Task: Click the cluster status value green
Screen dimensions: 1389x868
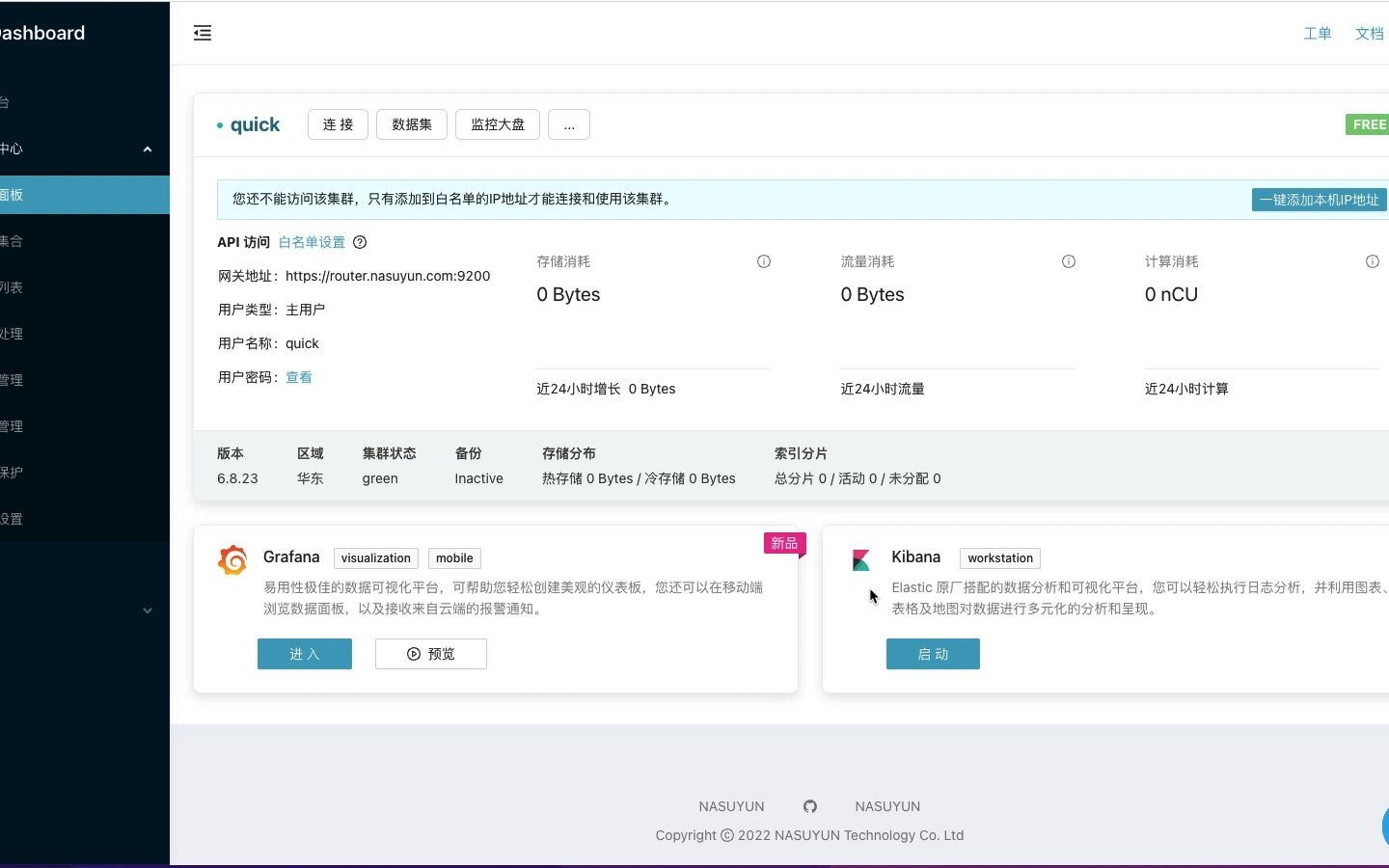Action: tap(380, 478)
